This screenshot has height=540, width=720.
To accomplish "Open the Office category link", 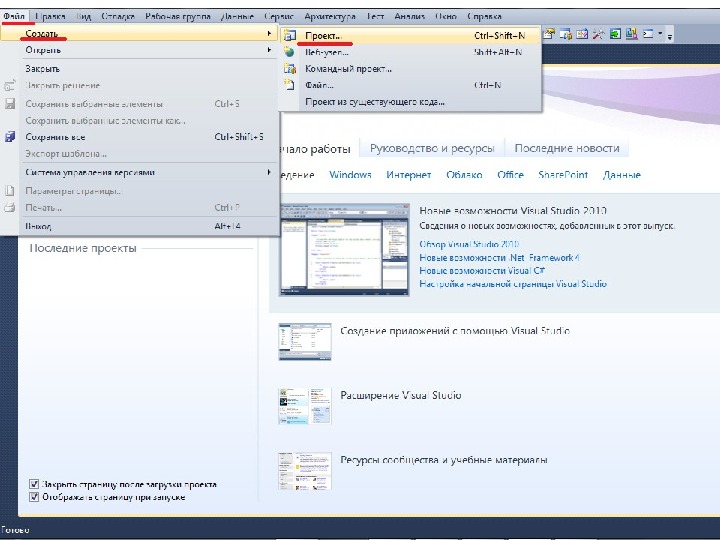I will coord(510,175).
